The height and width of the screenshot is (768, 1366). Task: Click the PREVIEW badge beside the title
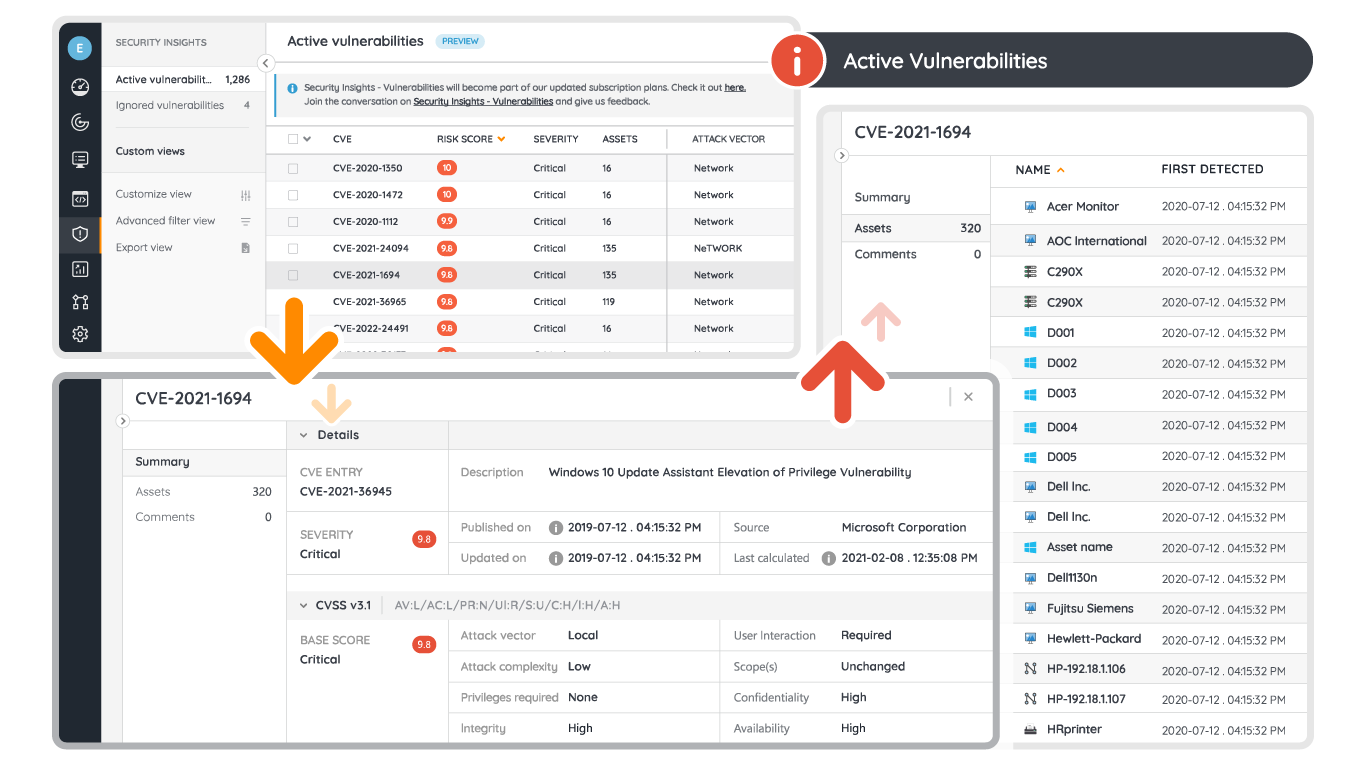tap(460, 41)
